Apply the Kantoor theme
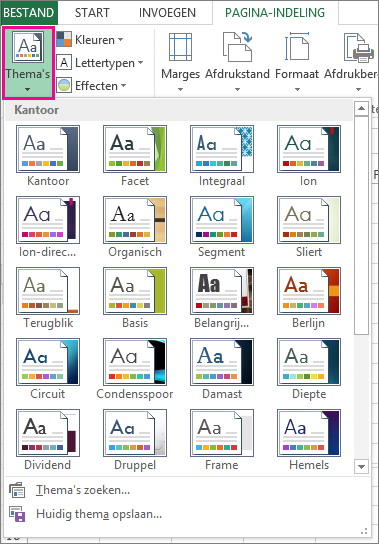The image size is (379, 544). (x=48, y=156)
